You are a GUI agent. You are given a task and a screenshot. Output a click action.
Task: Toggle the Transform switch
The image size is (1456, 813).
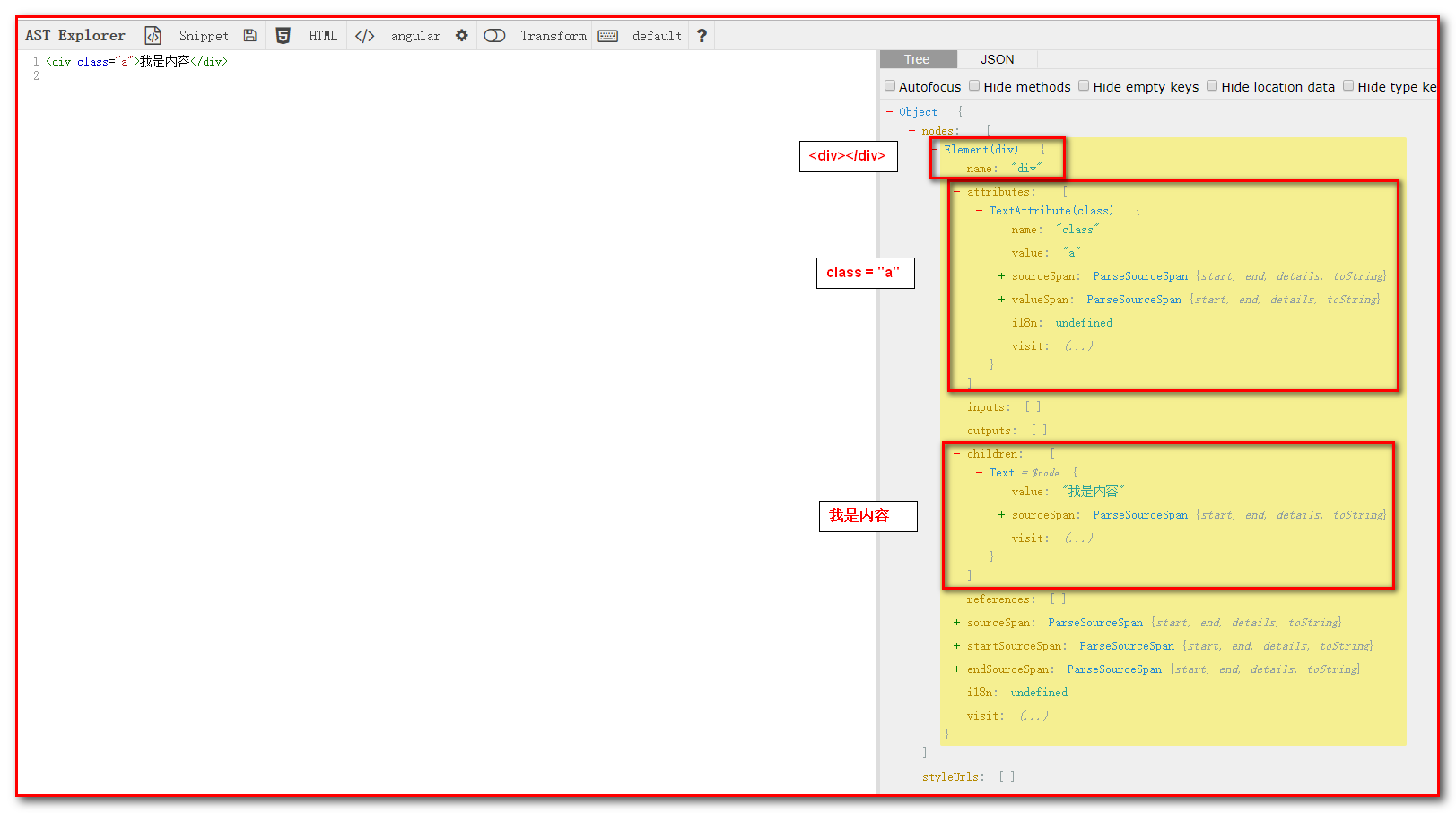[x=494, y=36]
